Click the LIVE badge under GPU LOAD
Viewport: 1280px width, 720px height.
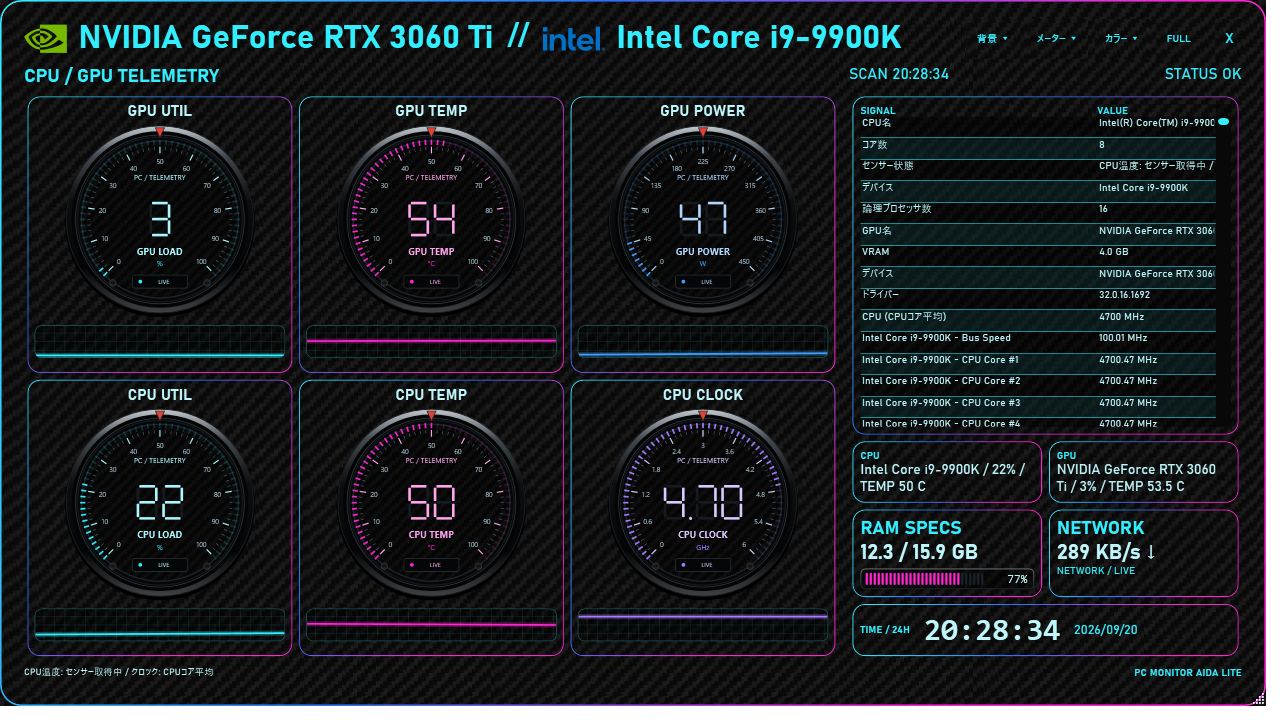(x=160, y=282)
